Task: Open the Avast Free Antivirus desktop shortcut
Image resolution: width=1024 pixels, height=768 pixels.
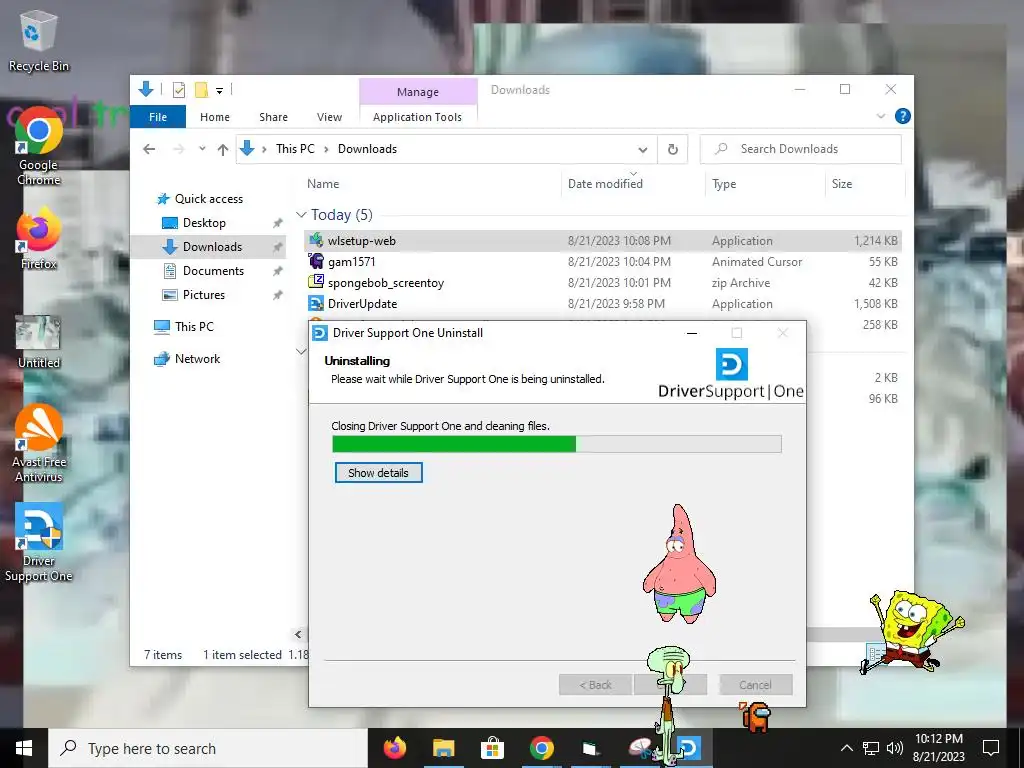Action: [x=38, y=443]
